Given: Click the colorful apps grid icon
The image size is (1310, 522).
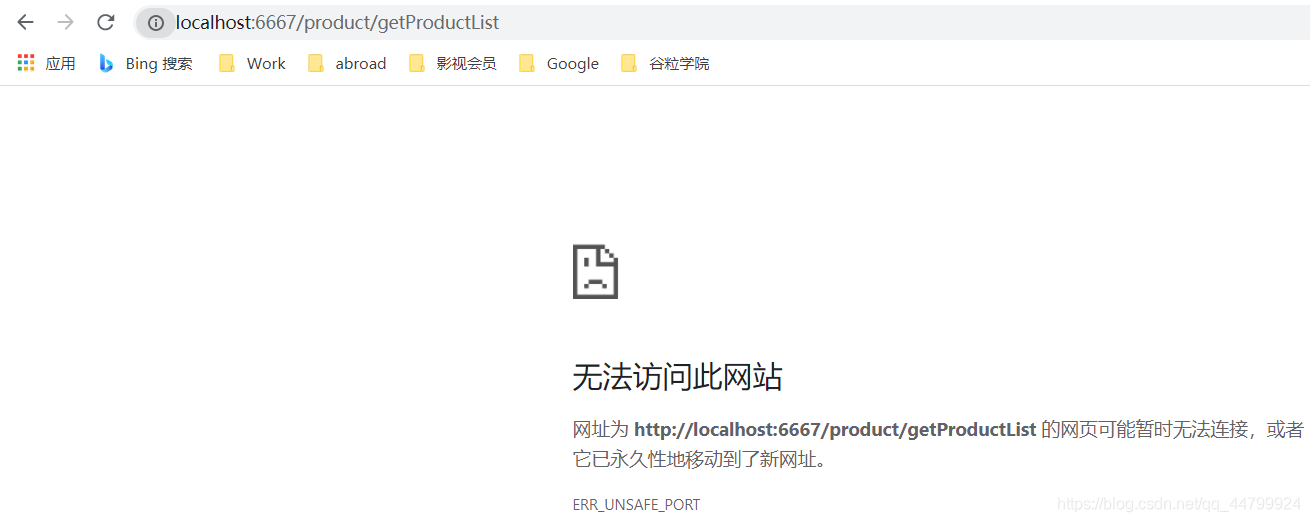Looking at the screenshot, I should pos(26,63).
